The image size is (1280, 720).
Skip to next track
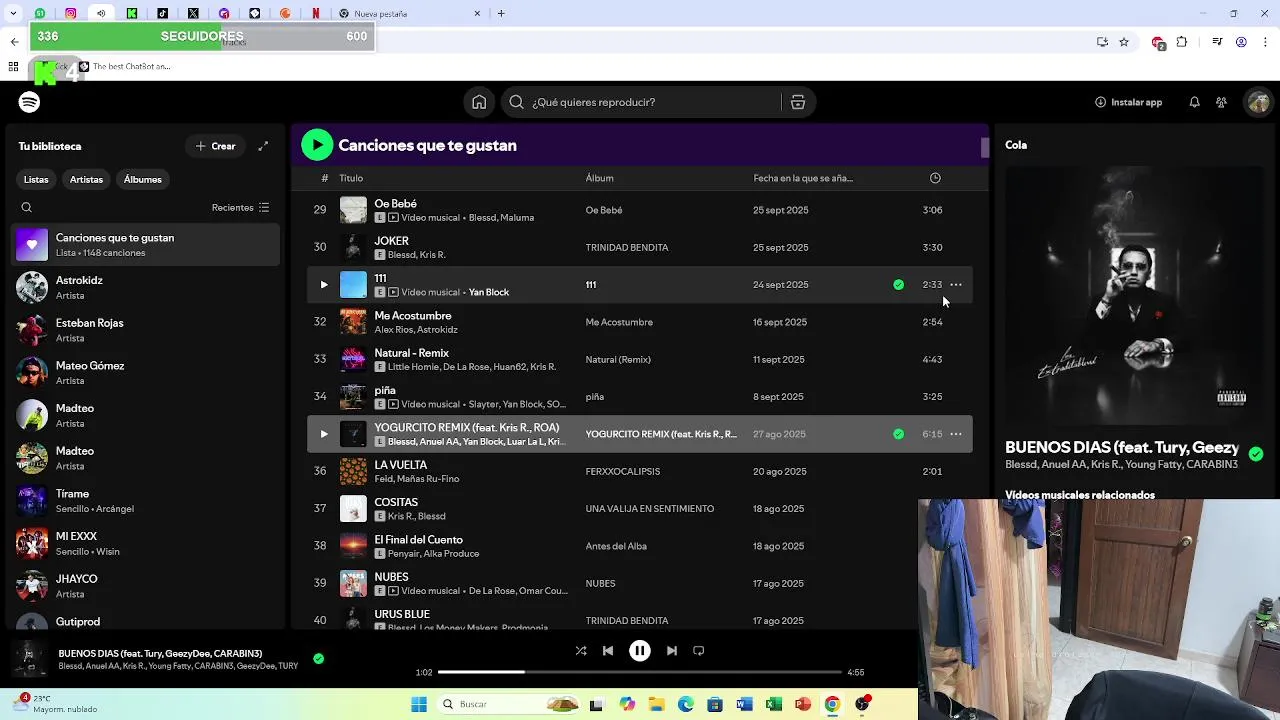click(x=672, y=650)
